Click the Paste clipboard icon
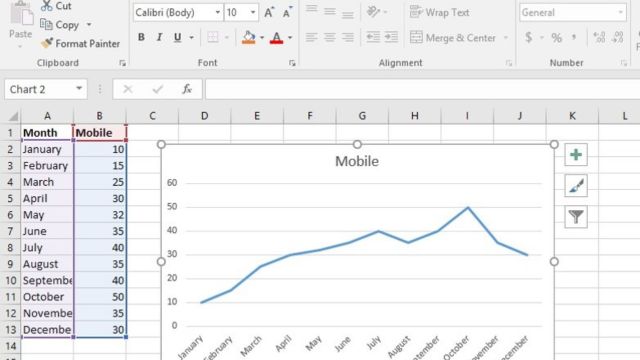 [x=21, y=14]
